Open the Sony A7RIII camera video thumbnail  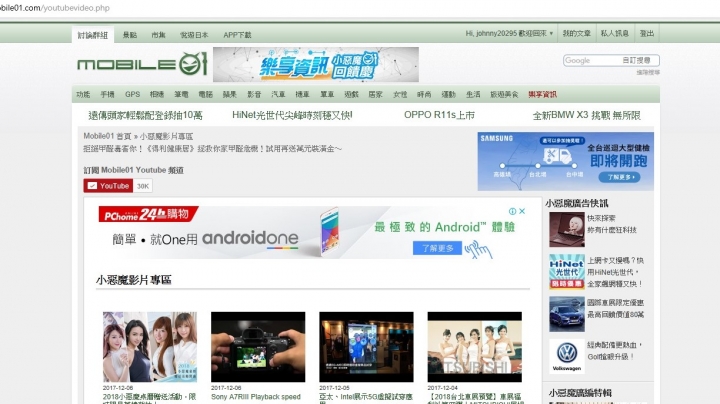pos(258,347)
